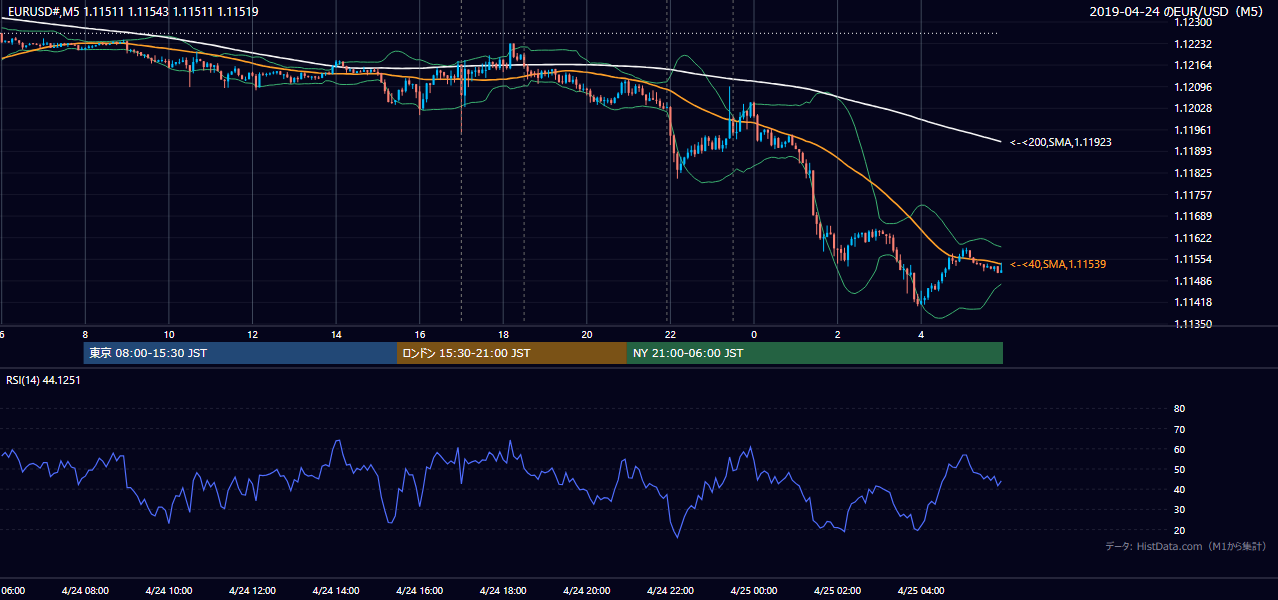This screenshot has width=1278, height=600.
Task: Click price level 1.11418 on price axis
Action: (x=1193, y=302)
